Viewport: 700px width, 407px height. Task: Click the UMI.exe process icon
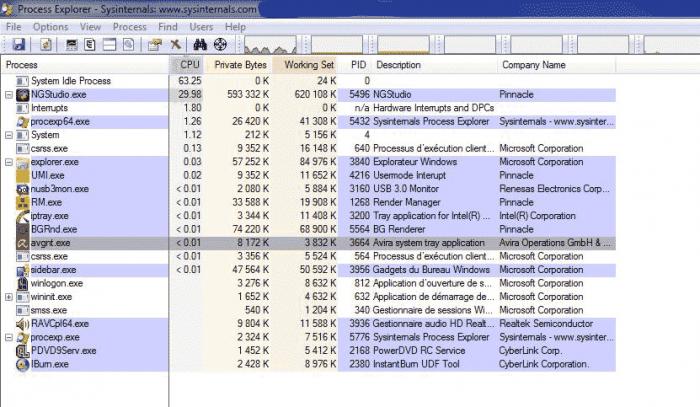(x=22, y=175)
